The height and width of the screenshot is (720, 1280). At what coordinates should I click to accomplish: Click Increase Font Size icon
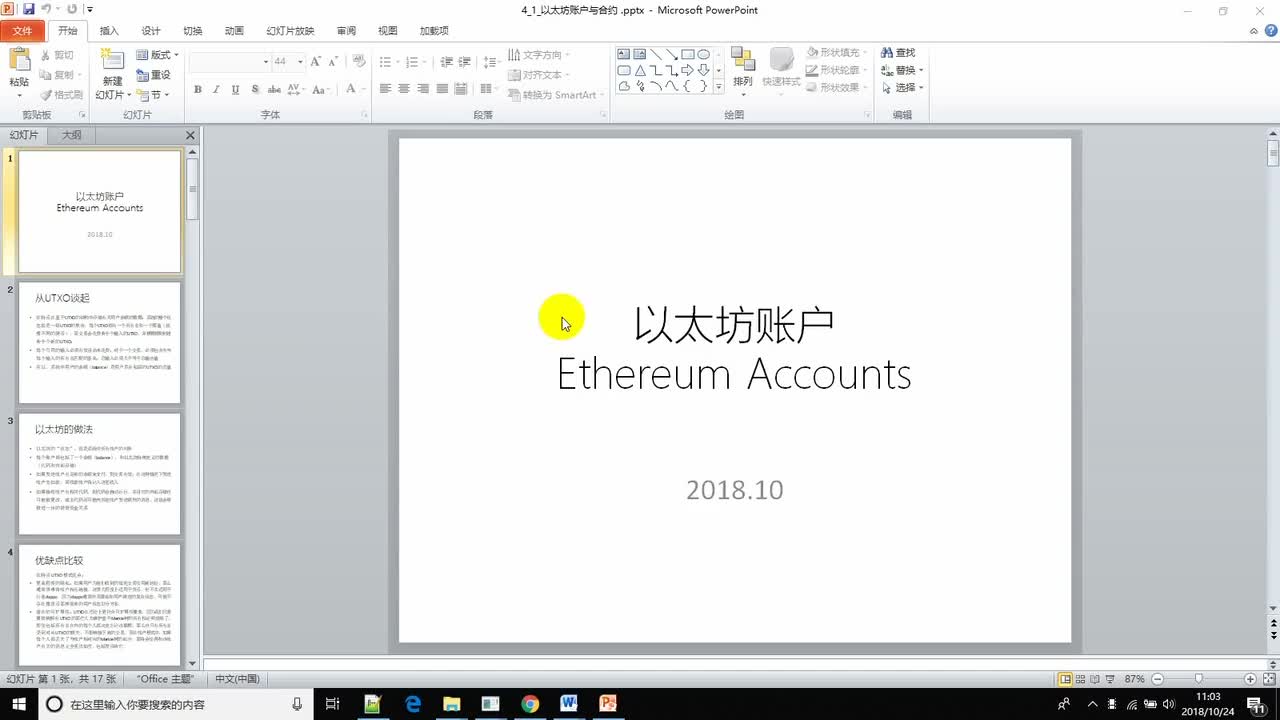point(316,61)
